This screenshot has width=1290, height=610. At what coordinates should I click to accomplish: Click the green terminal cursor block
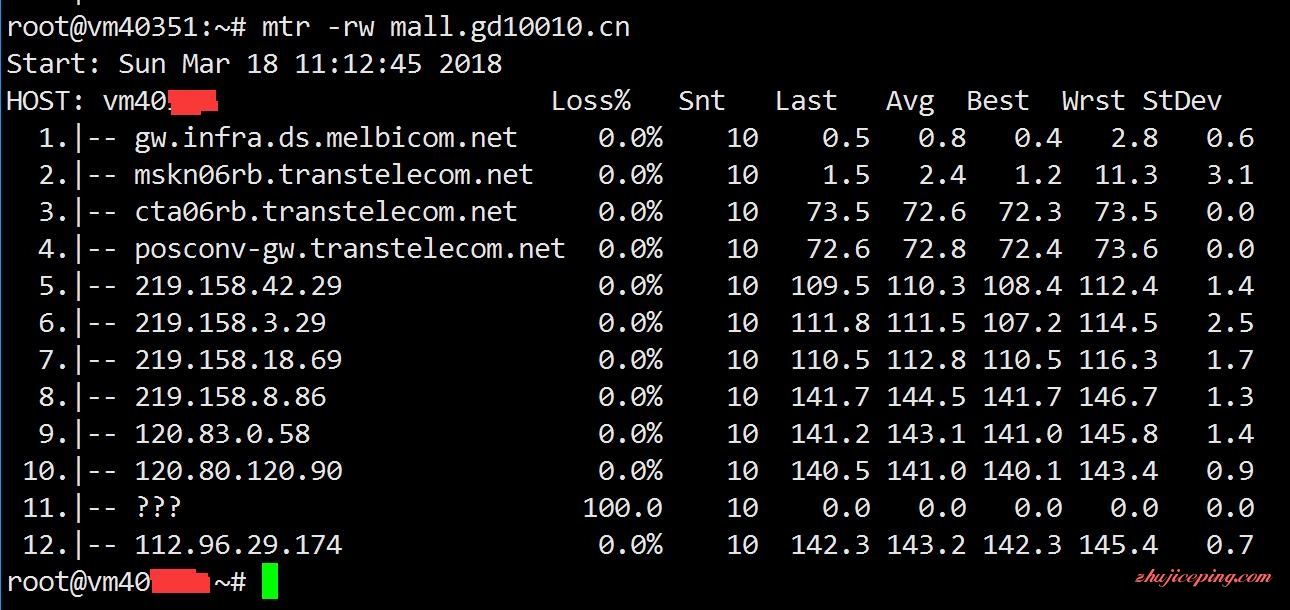coord(269,582)
